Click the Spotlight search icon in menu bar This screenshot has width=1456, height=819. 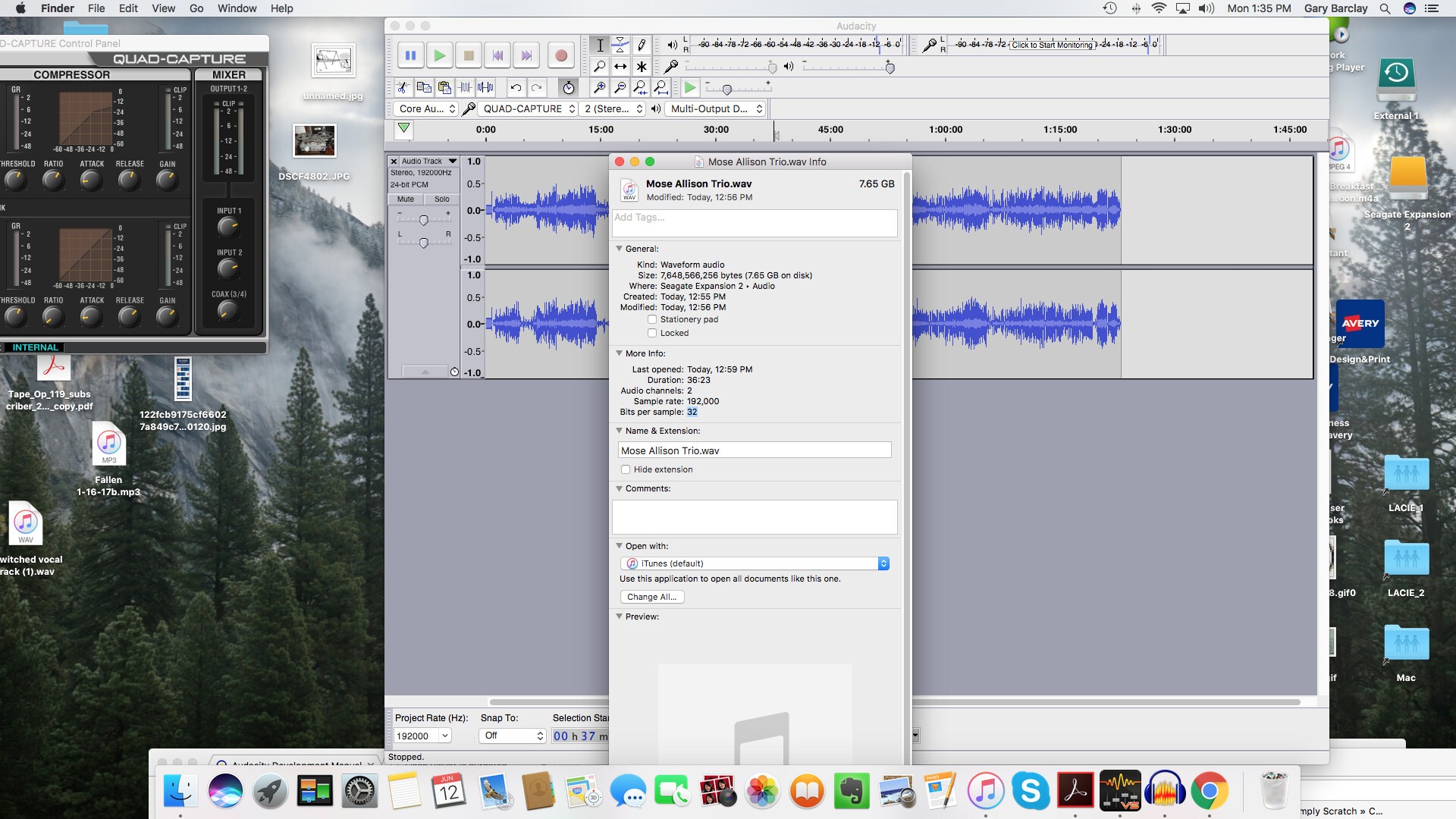pos(1385,8)
